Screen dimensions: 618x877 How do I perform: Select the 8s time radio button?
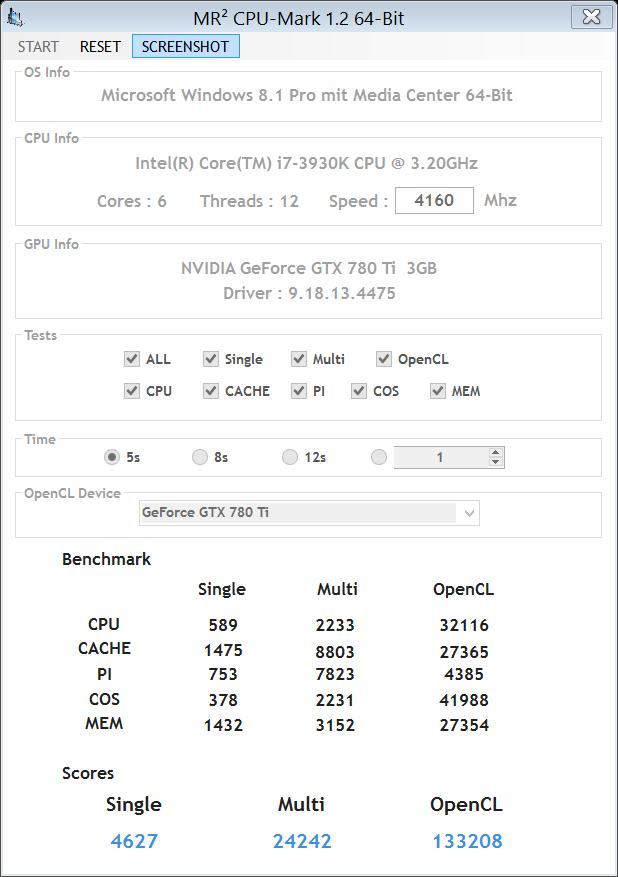point(200,458)
